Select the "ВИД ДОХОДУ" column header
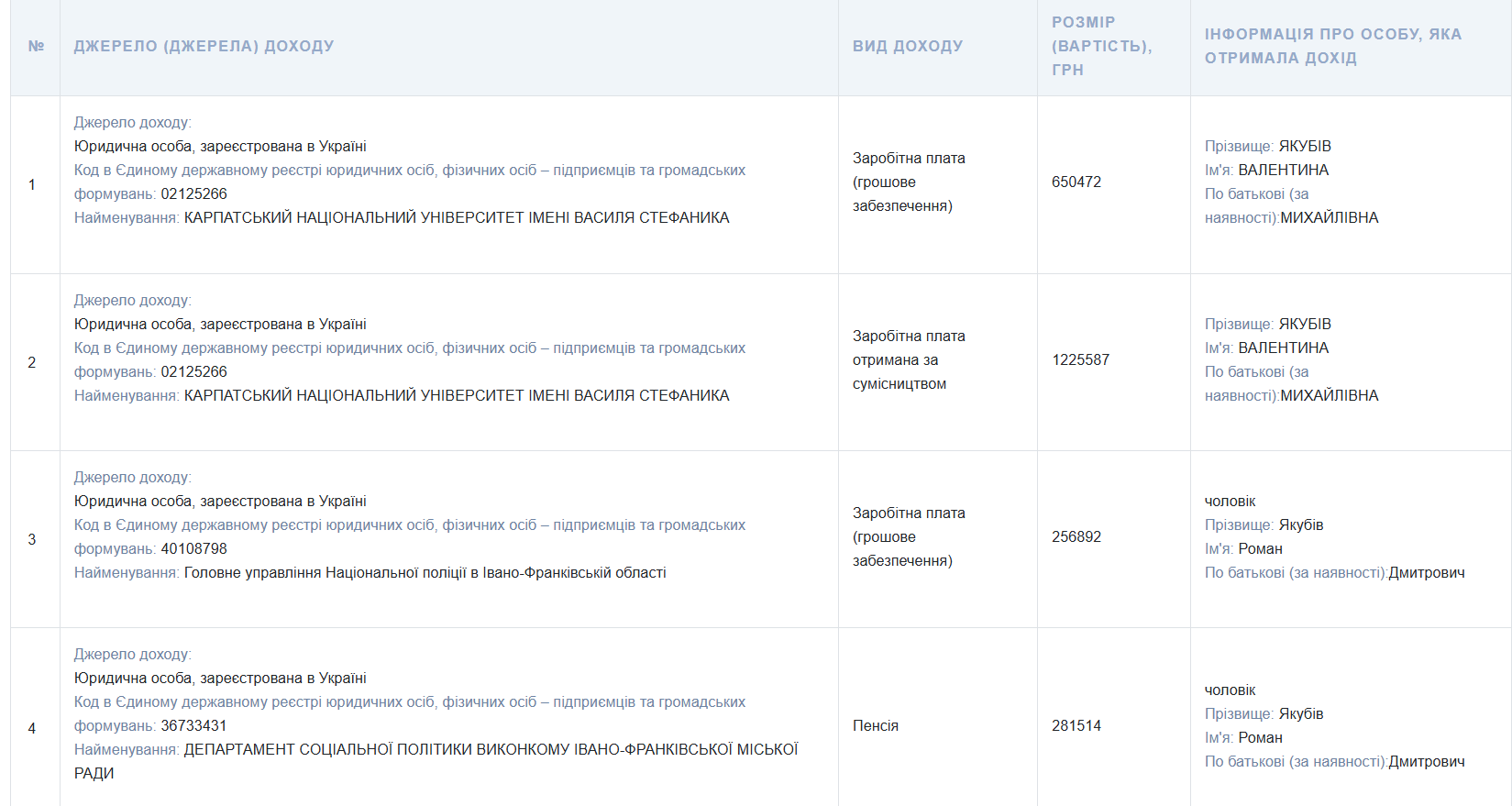This screenshot has height=806, width=1512. pyautogui.click(x=907, y=46)
